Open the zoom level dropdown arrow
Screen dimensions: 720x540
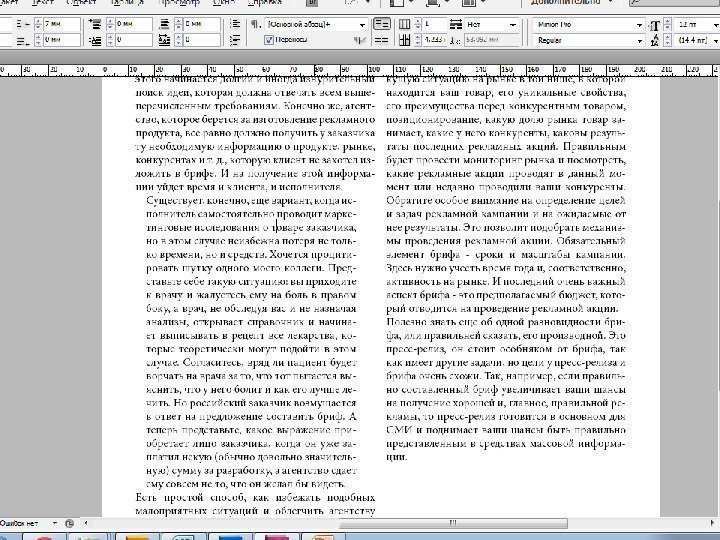click(x=368, y=2)
